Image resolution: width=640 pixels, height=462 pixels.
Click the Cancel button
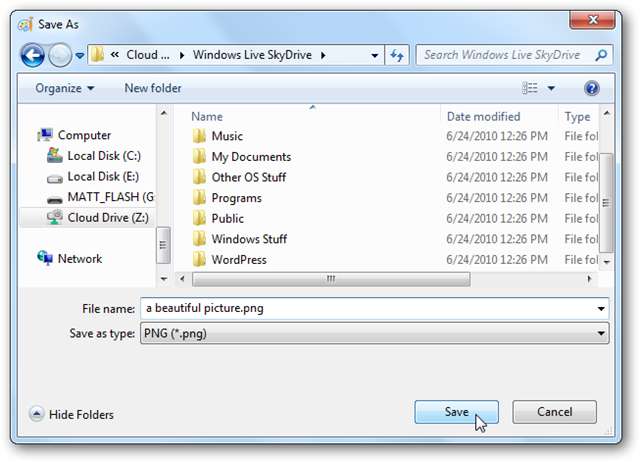coord(554,412)
